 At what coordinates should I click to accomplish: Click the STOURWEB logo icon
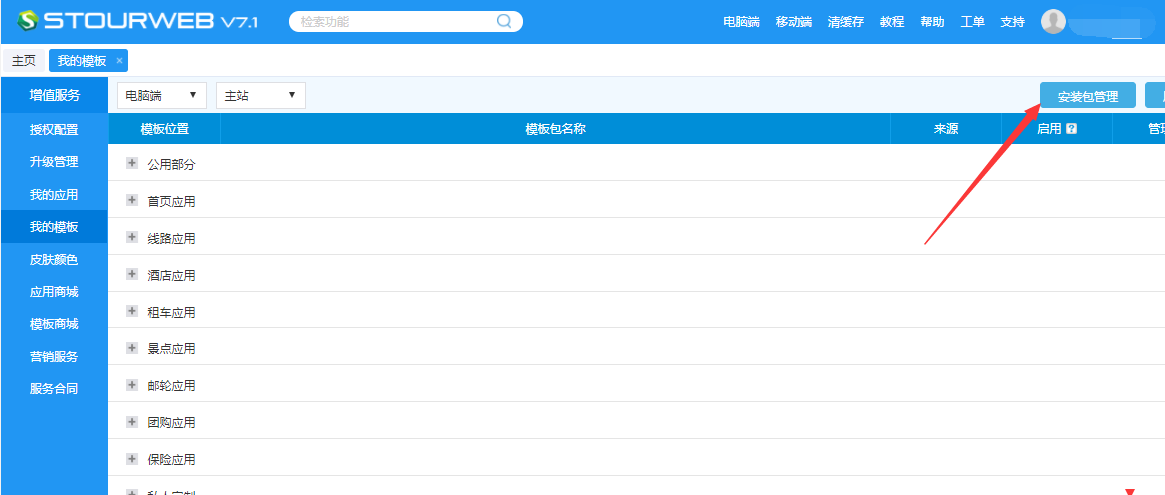point(27,21)
